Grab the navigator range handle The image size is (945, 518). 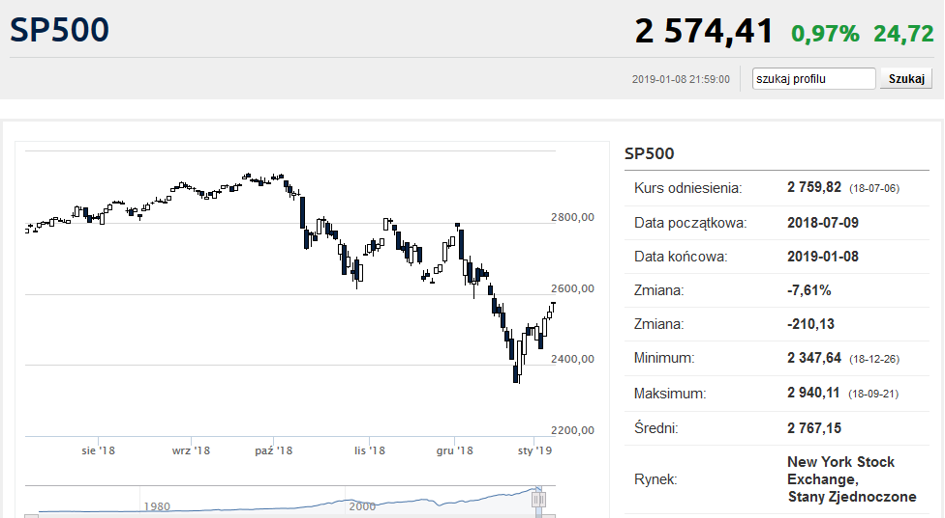[538, 499]
